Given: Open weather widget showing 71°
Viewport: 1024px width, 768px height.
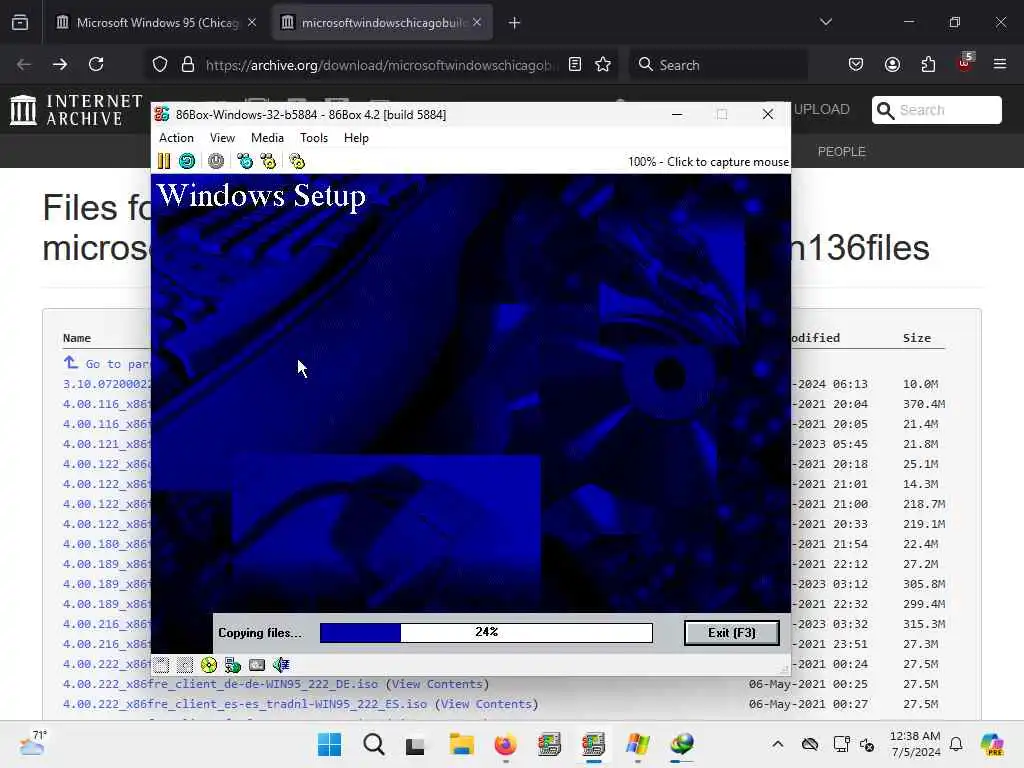Looking at the screenshot, I should [x=33, y=744].
